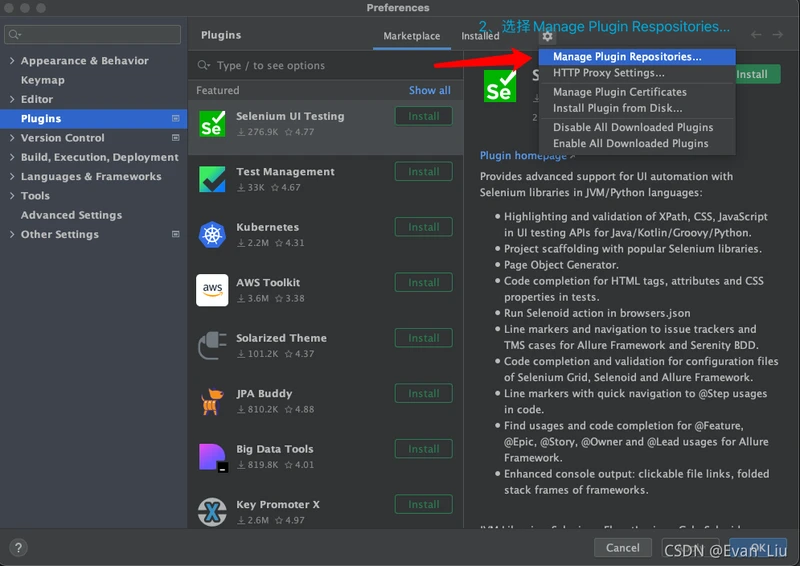Click the help question mark button

tap(18, 548)
